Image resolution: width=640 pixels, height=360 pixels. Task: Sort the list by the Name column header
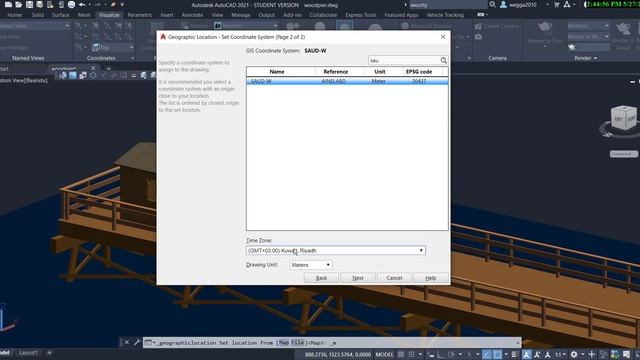281,71
